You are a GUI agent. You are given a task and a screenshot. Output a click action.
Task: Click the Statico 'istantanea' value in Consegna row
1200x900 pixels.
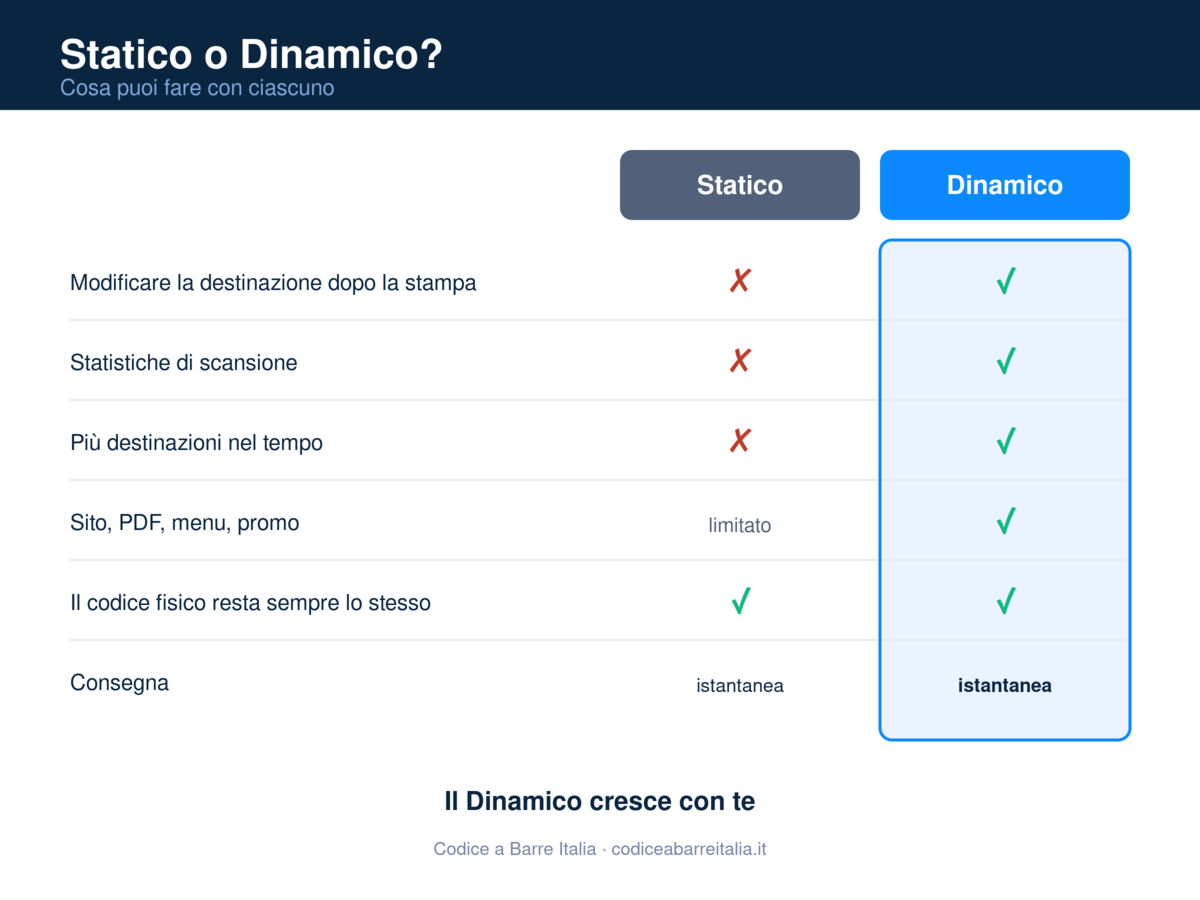[740, 685]
